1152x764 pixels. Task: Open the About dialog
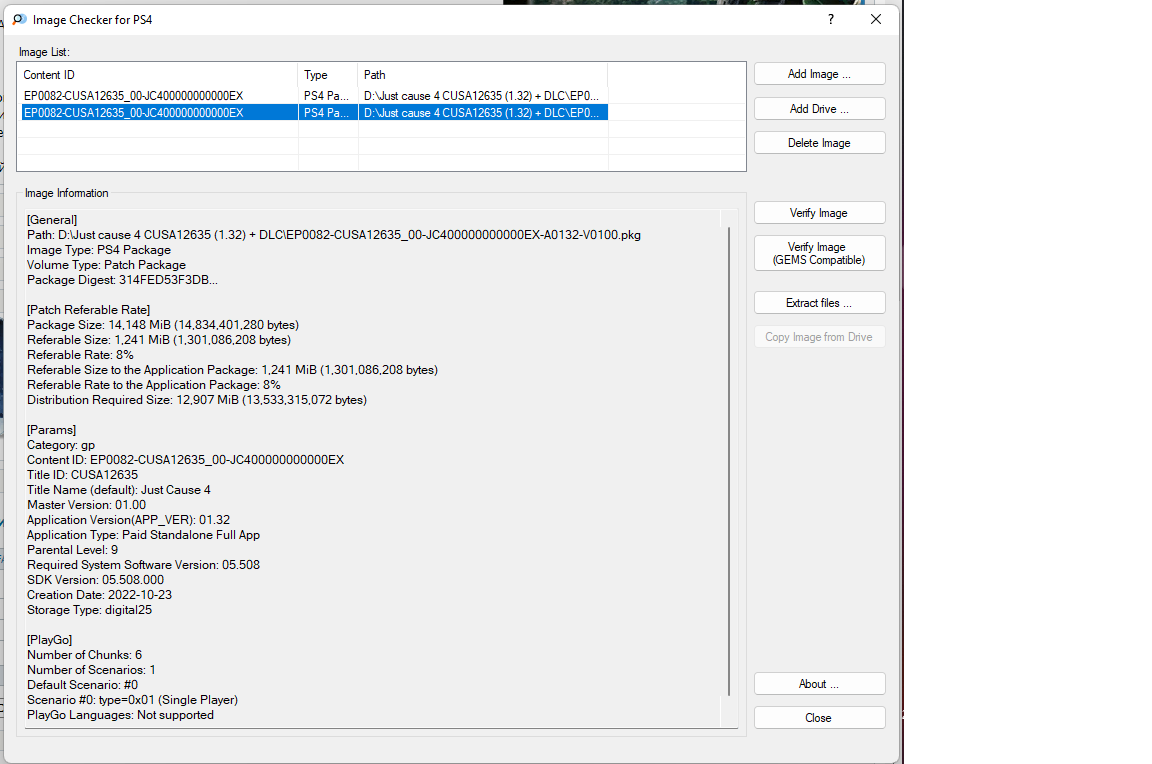click(819, 684)
